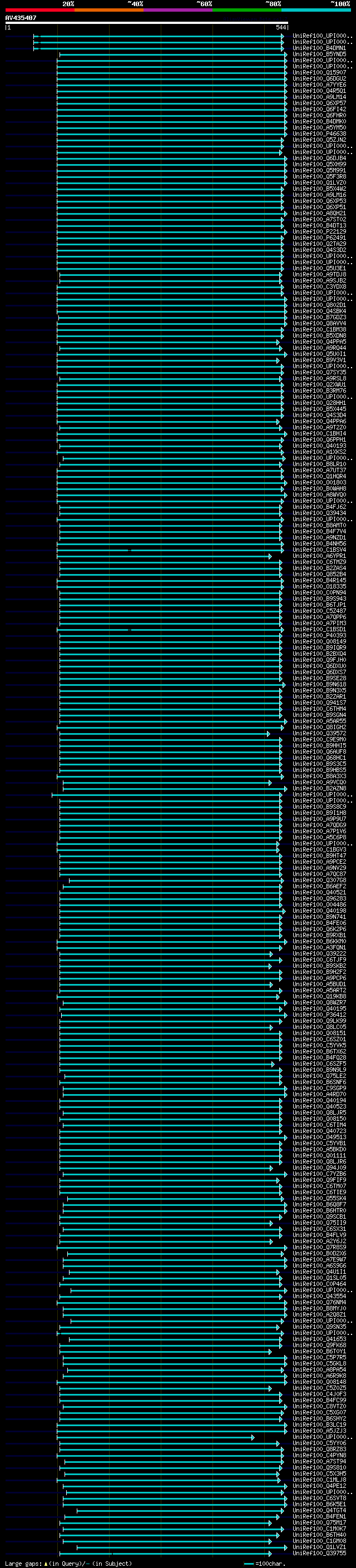Select the UniRef100_P22129 label
Image resolution: width=356 pixels, height=1568 pixels.
coord(319,231)
